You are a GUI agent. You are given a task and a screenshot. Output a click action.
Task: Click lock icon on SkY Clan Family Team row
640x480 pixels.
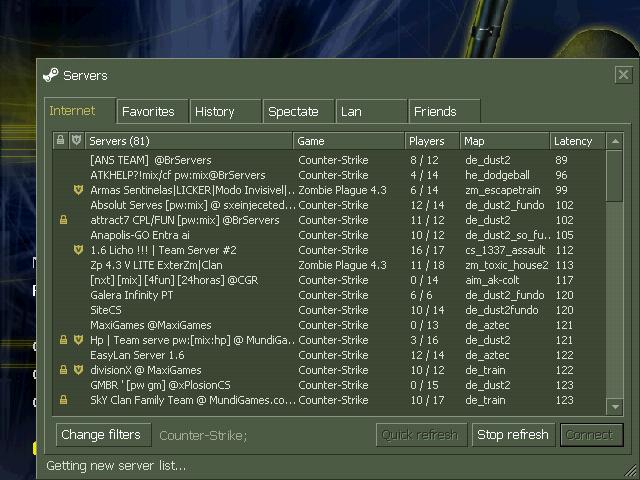(63, 400)
